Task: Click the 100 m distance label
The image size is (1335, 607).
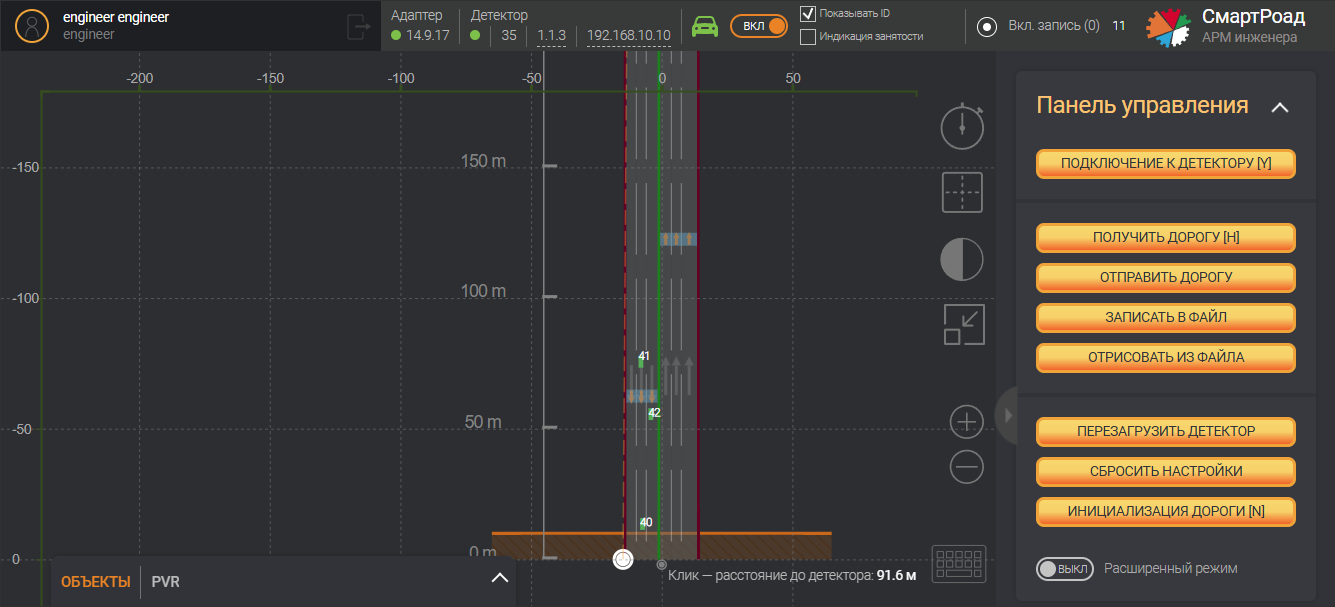Action: click(x=483, y=291)
